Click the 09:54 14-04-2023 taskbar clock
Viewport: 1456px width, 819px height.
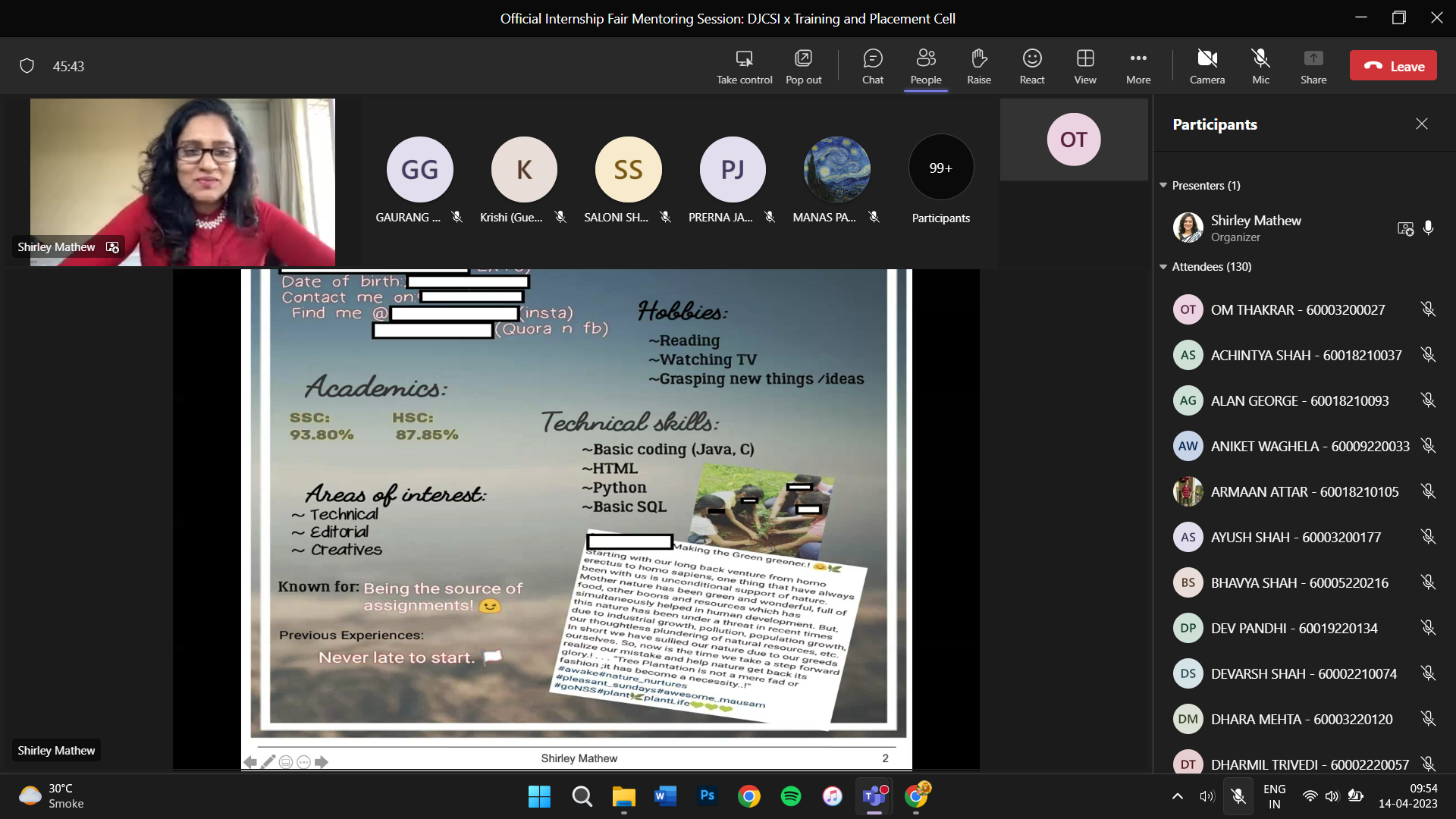1408,796
